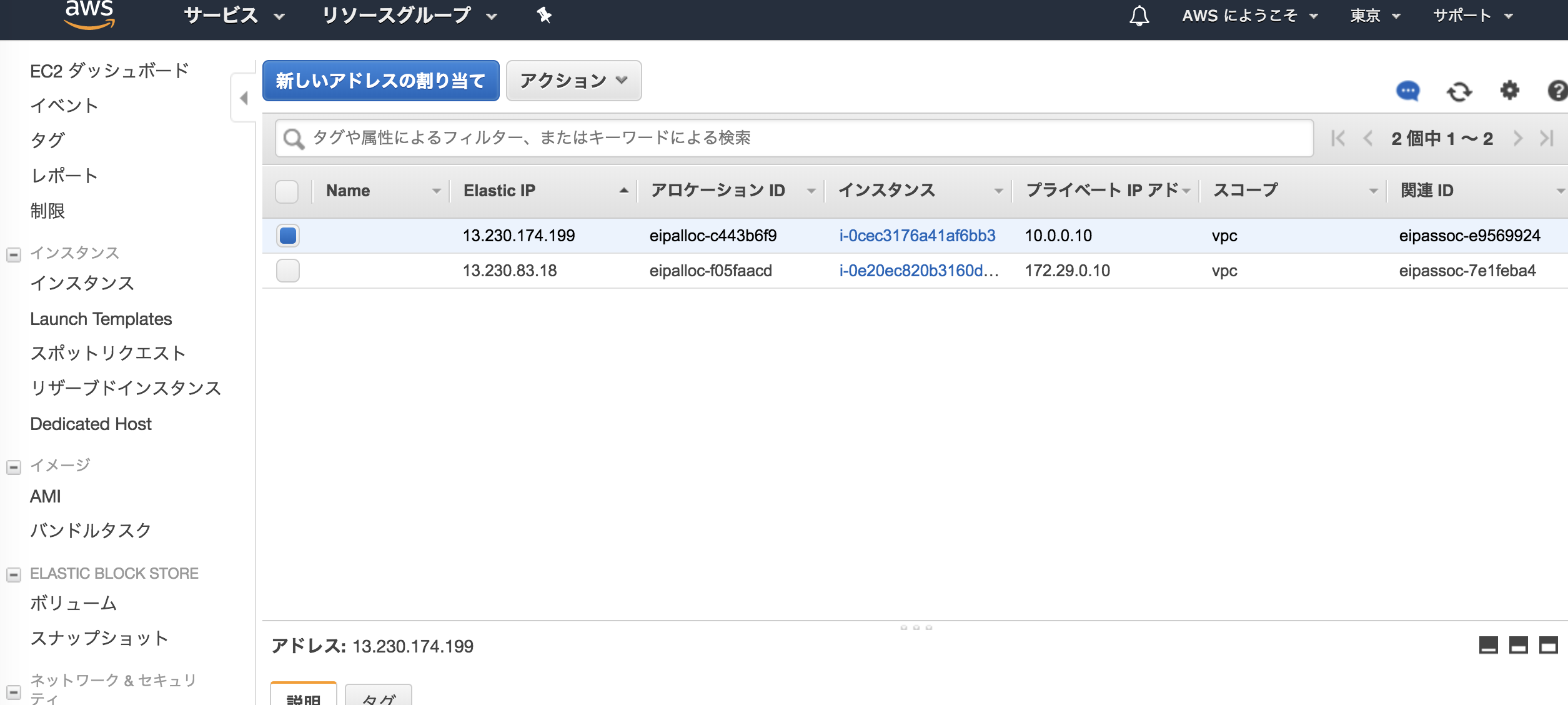Viewport: 1568px width, 705px height.
Task: Select the checkbox for 13.230.83.18
Action: [287, 271]
